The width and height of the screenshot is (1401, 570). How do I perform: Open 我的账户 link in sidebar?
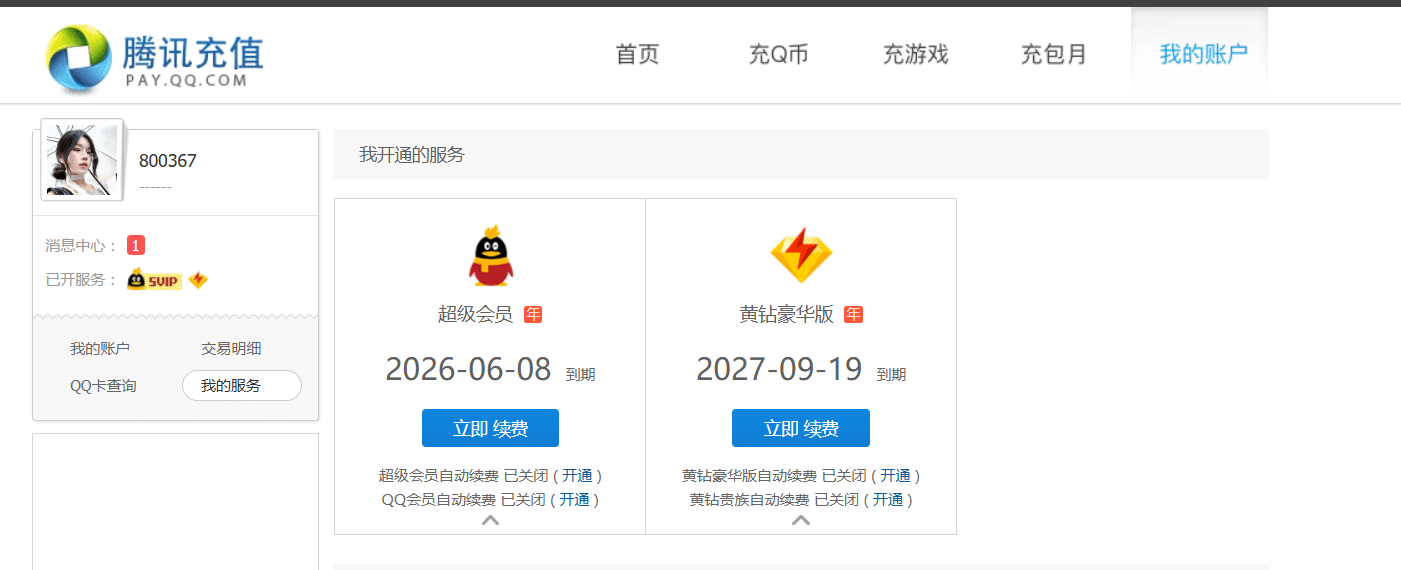(x=100, y=348)
